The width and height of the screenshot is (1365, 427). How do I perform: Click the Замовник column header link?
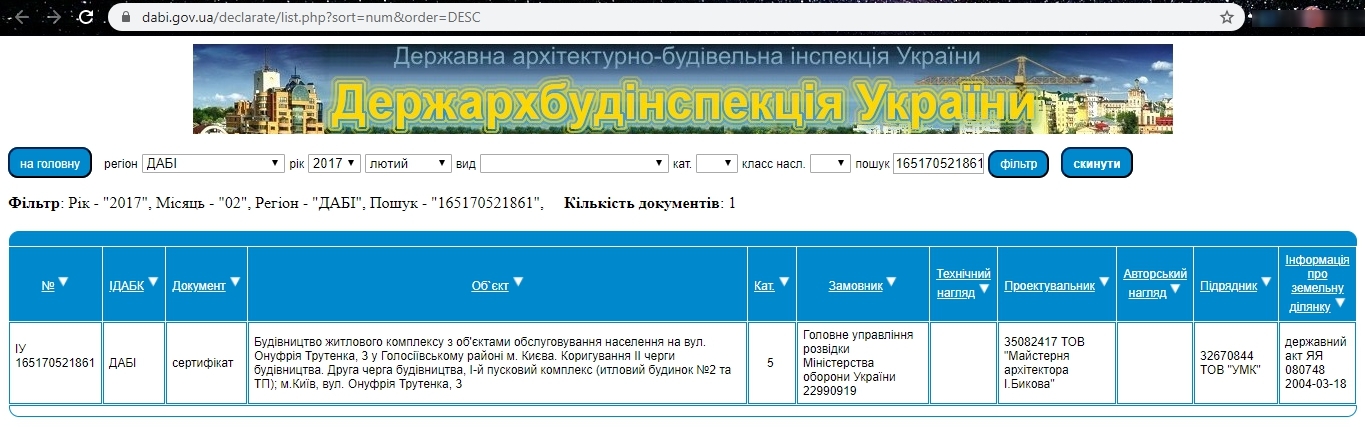click(855, 286)
